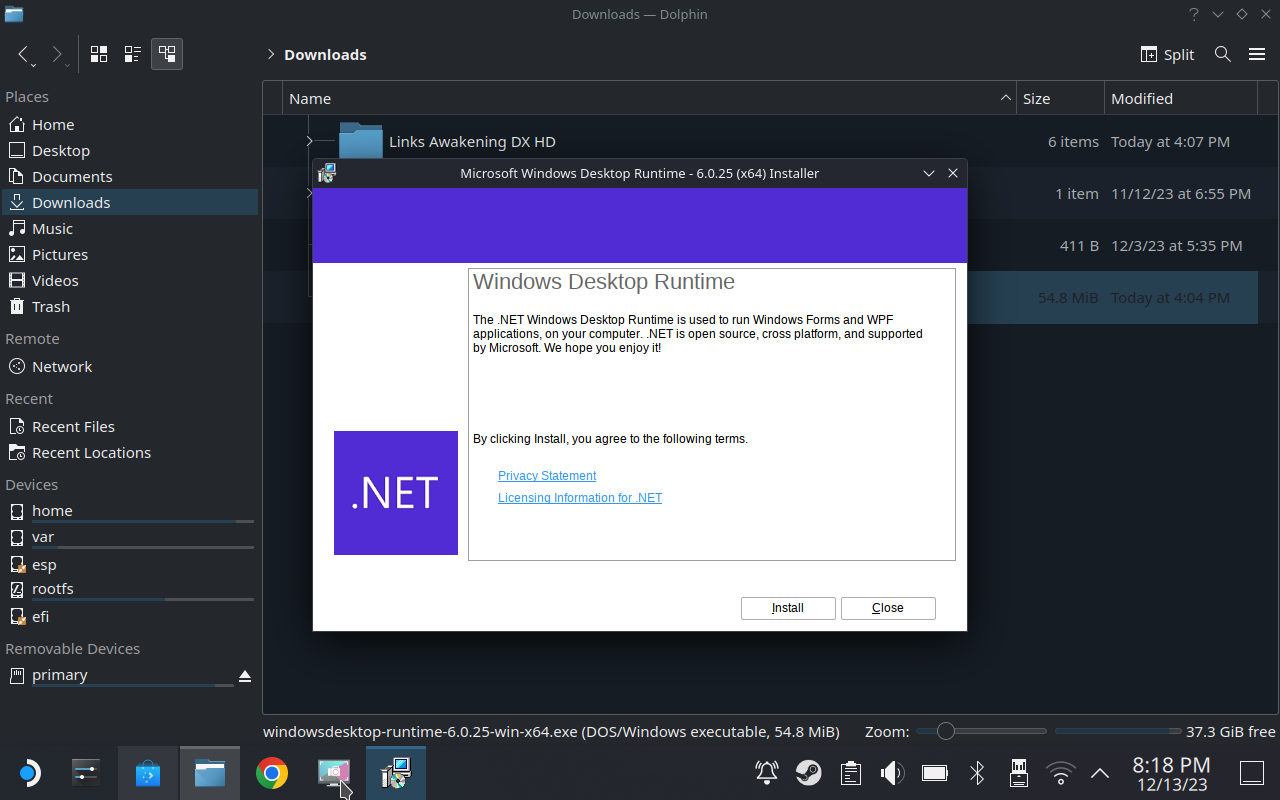Select Desktop in Places panel
Viewport: 1280px width, 800px height.
(130, 151)
